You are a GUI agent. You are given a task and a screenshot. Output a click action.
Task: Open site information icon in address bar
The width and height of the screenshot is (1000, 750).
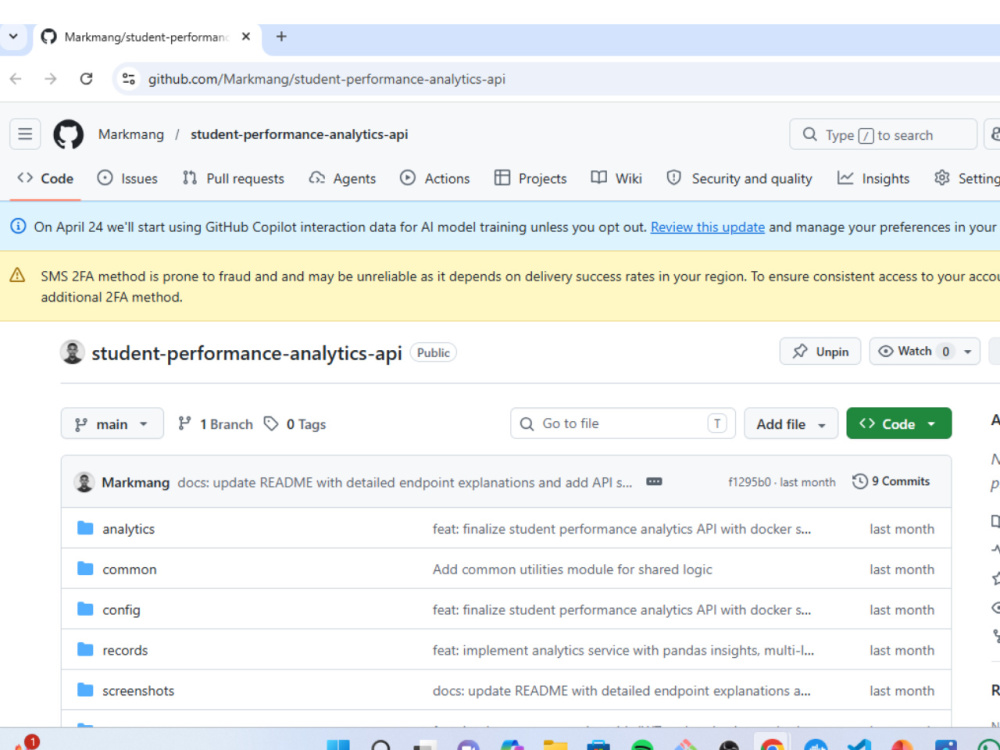click(x=129, y=79)
